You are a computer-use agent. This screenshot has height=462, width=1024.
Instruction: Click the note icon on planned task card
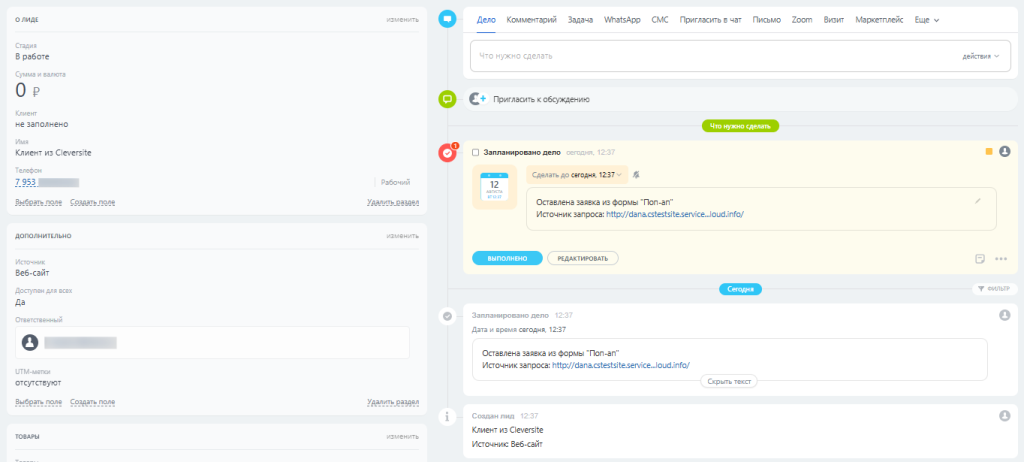pos(980,259)
